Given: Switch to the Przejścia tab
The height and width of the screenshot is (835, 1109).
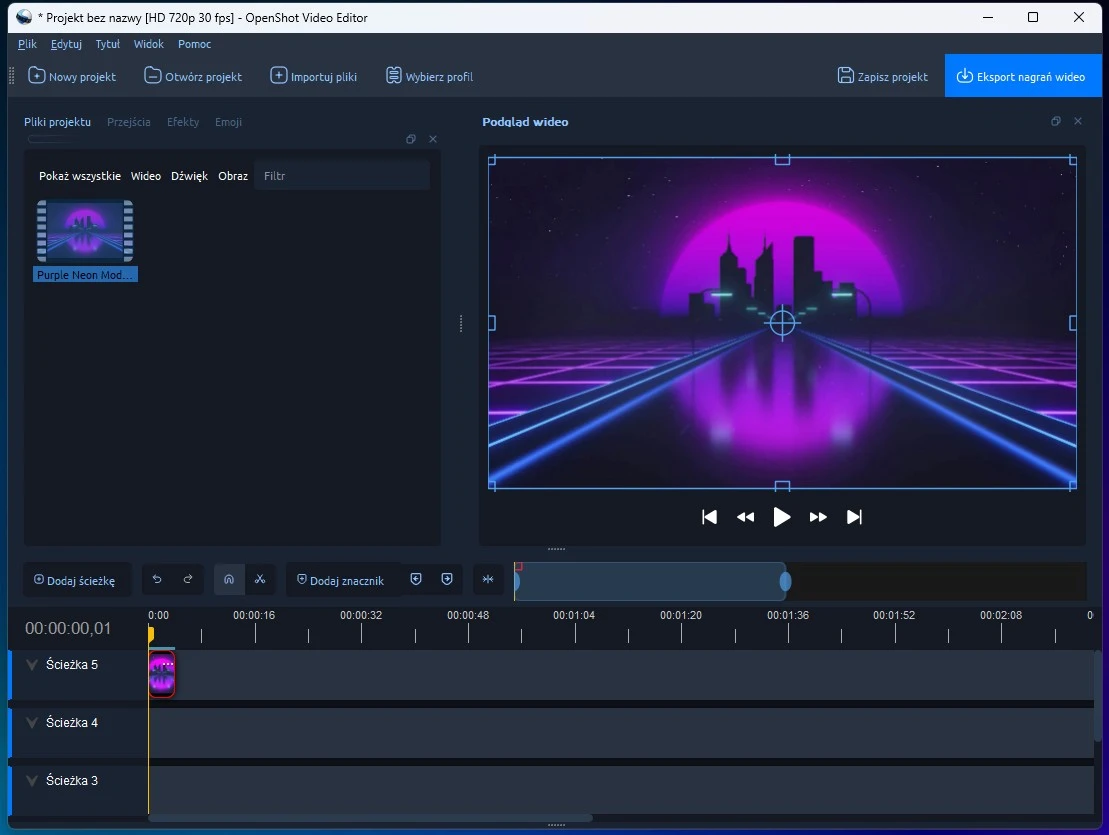Looking at the screenshot, I should coord(128,122).
